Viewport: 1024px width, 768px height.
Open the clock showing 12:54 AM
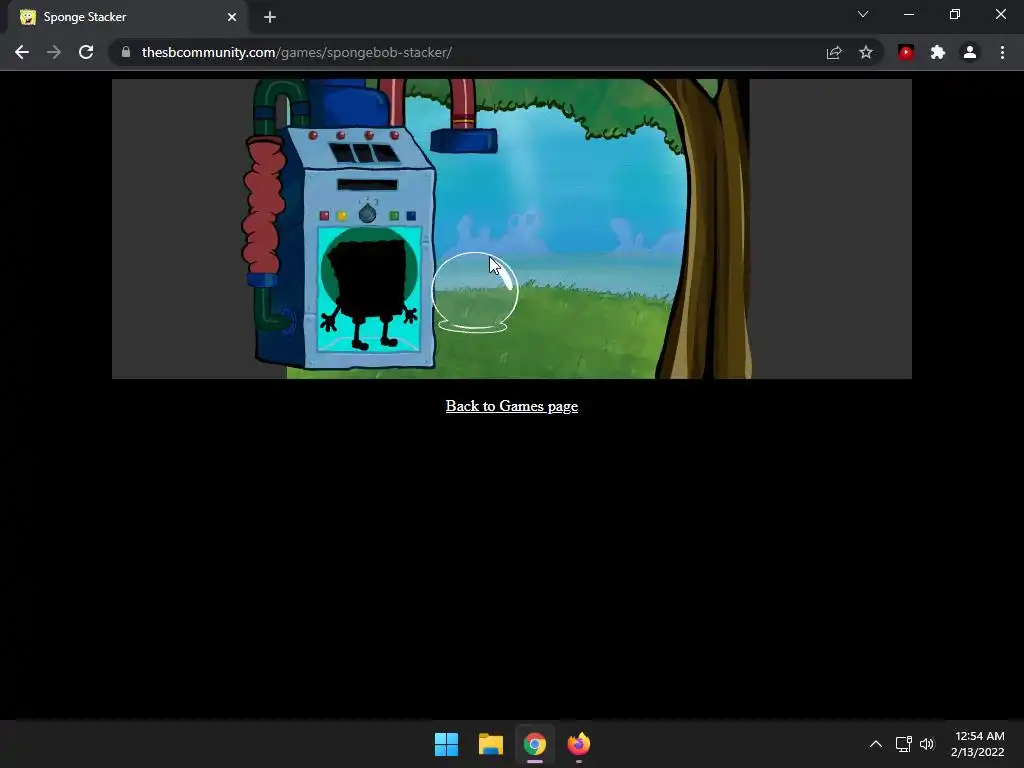(978, 744)
